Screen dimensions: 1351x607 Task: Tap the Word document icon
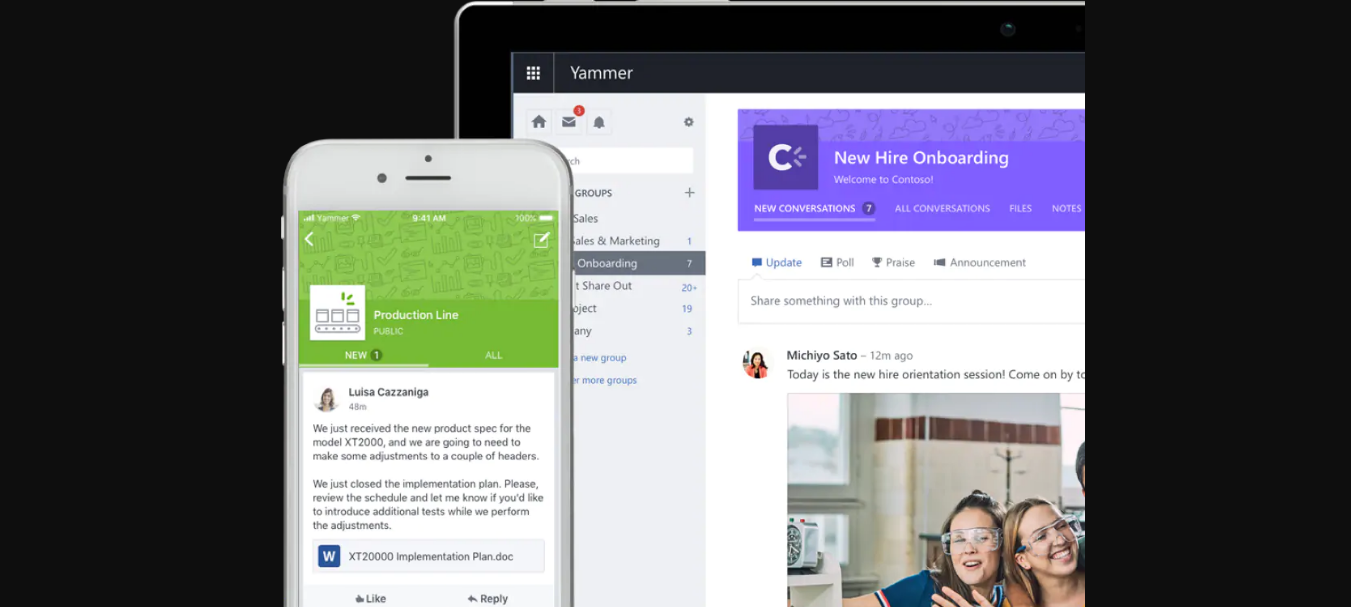(x=329, y=556)
